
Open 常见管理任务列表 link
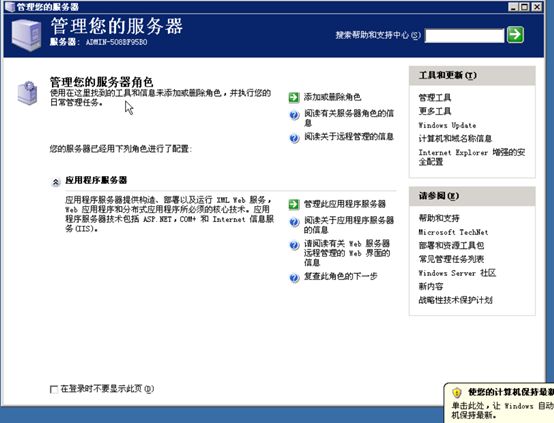(451, 259)
